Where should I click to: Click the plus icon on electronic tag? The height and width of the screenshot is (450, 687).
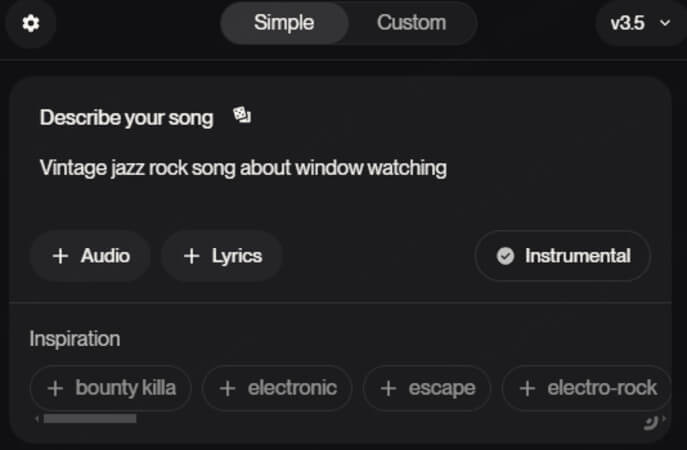click(x=227, y=388)
